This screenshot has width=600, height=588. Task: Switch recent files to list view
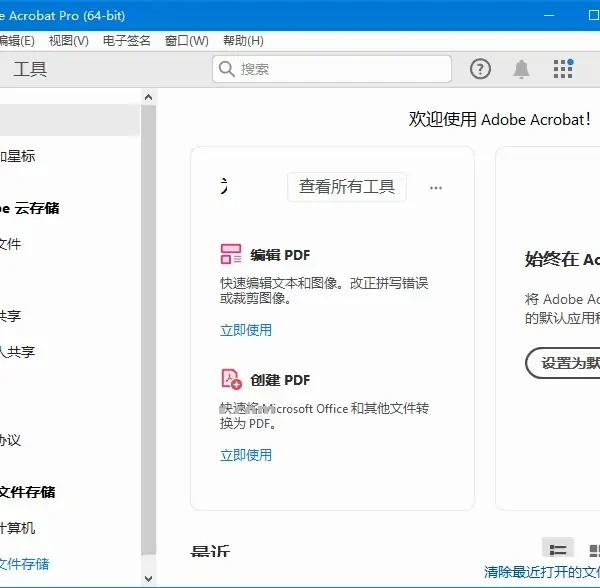click(x=558, y=549)
